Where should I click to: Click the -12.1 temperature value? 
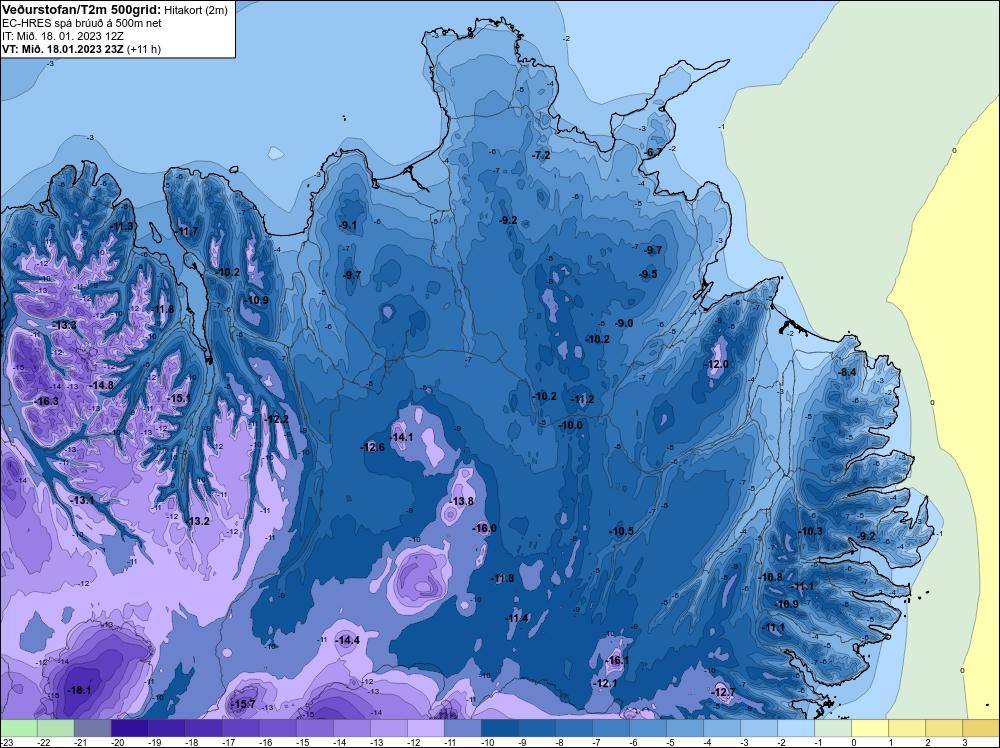[605, 683]
